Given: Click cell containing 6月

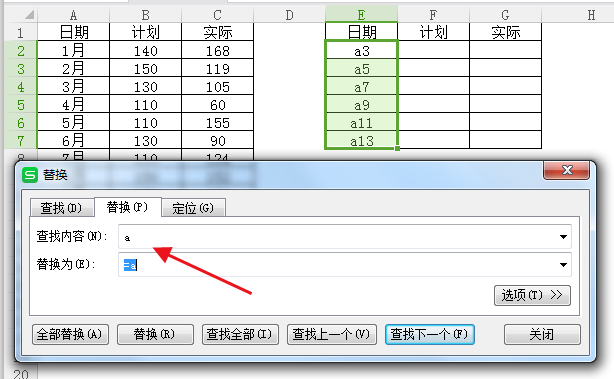Looking at the screenshot, I should [x=73, y=140].
